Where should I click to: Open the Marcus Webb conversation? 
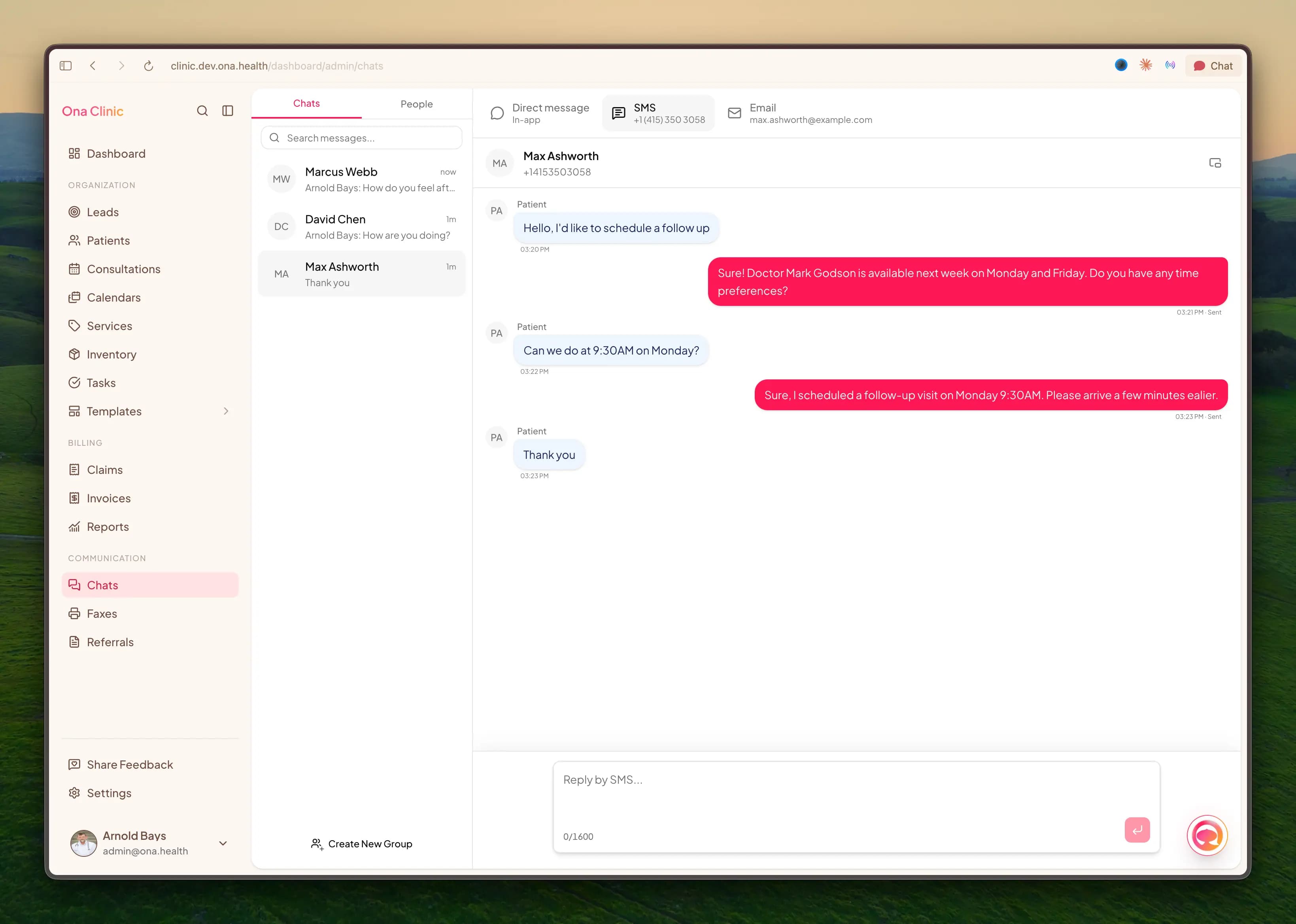[361, 179]
